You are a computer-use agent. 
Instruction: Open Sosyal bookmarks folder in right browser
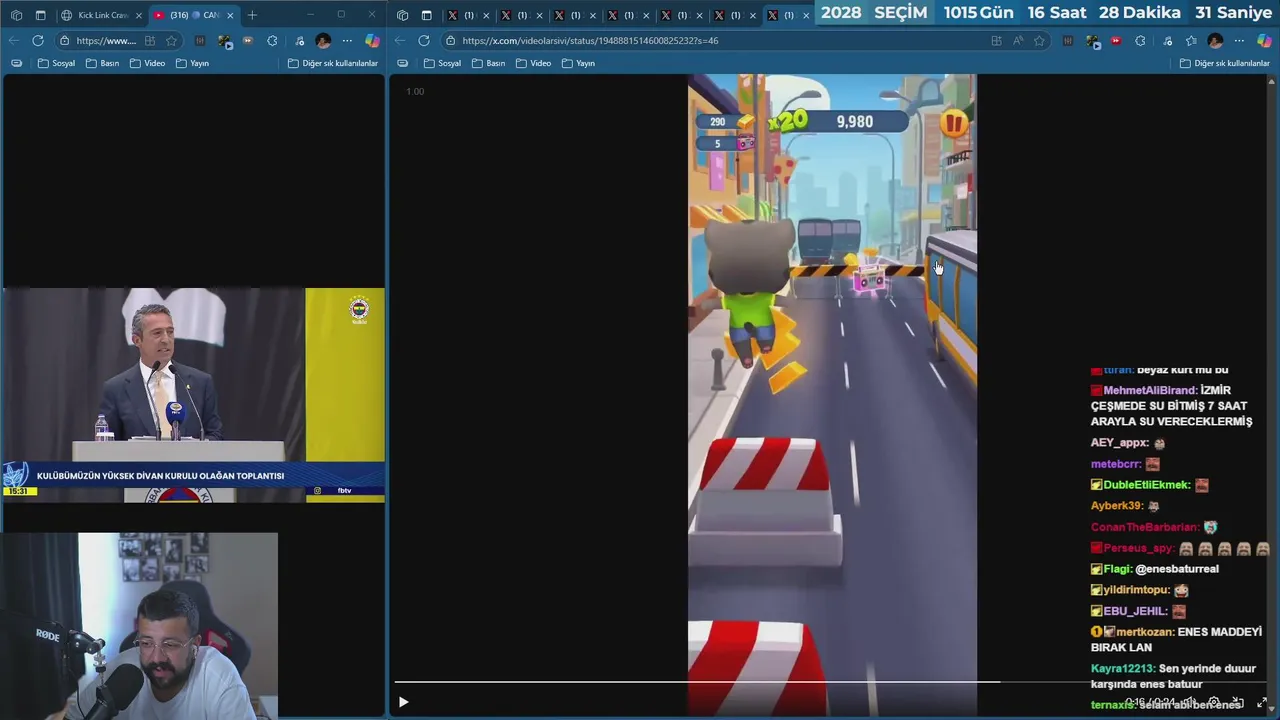442,63
